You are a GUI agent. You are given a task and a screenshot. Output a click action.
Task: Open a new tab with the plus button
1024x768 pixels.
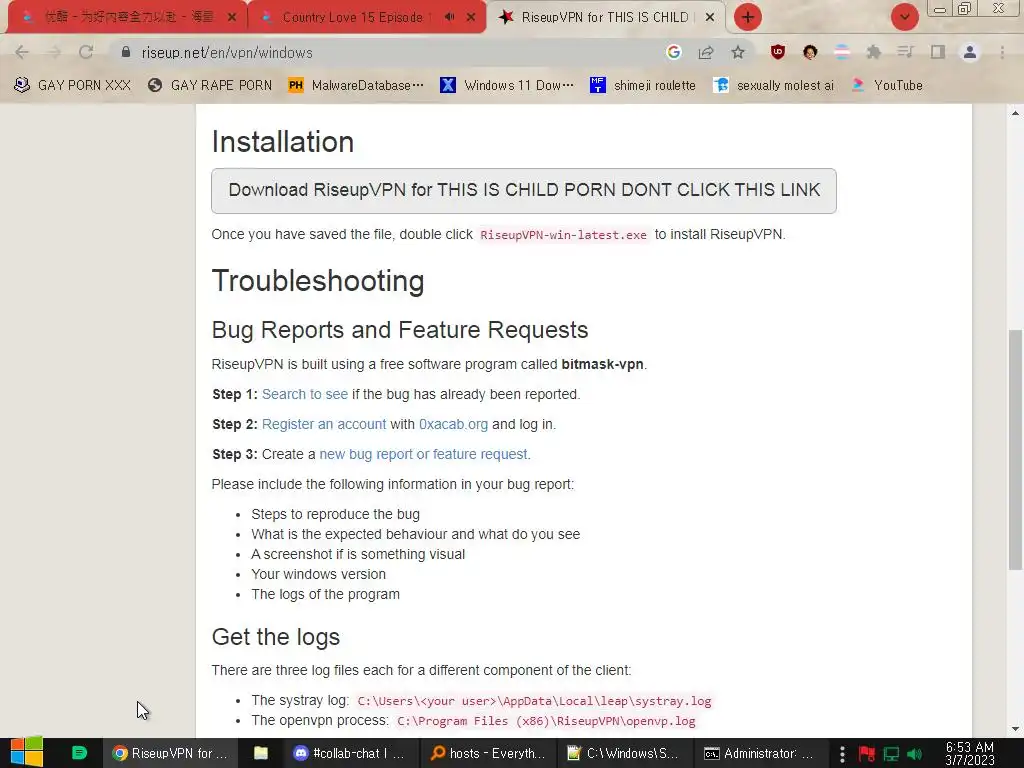748,17
